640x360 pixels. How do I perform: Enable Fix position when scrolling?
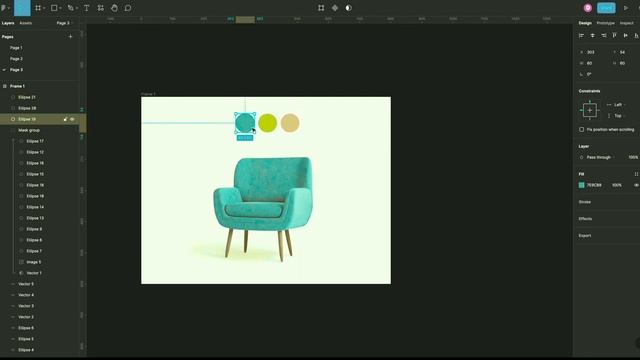point(582,129)
